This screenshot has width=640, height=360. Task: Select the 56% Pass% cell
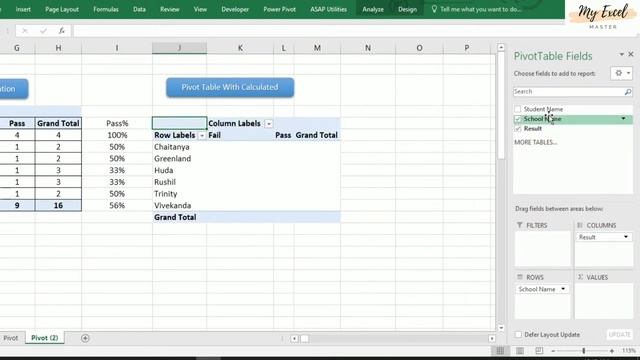pyautogui.click(x=117, y=206)
